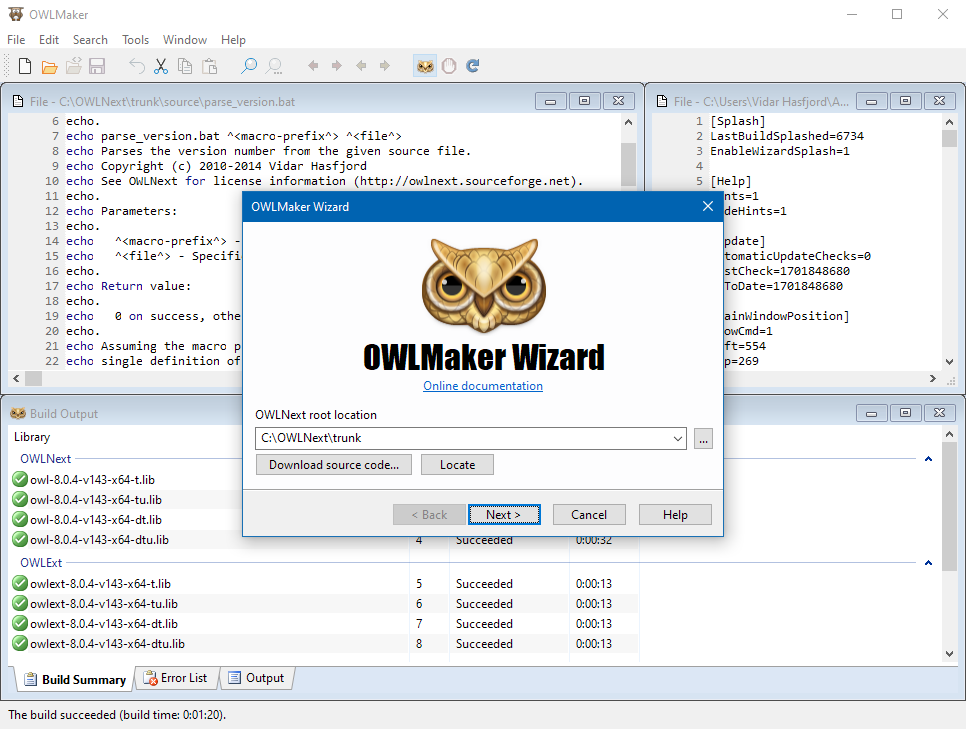Image resolution: width=966 pixels, height=729 pixels.
Task: Open Find with the magnifier icon
Action: 248,66
